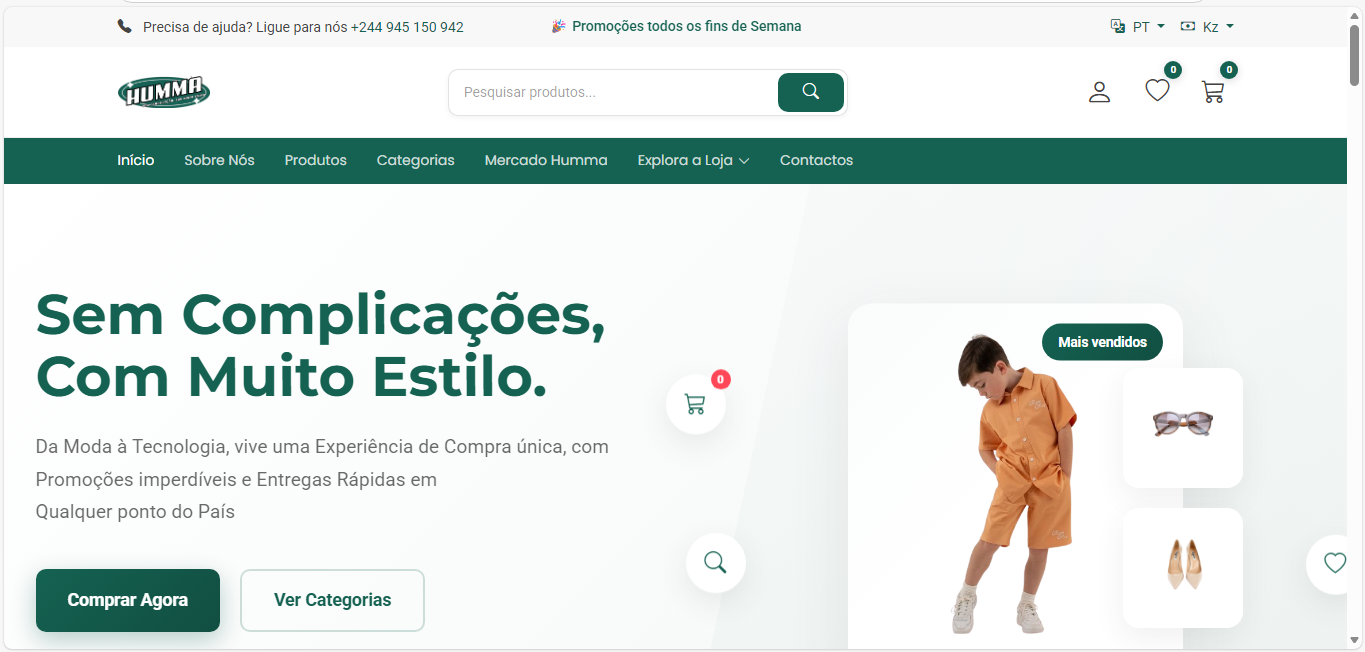Image resolution: width=1365 pixels, height=652 pixels.
Task: Click the floating magnifier circle icon
Action: pos(716,563)
